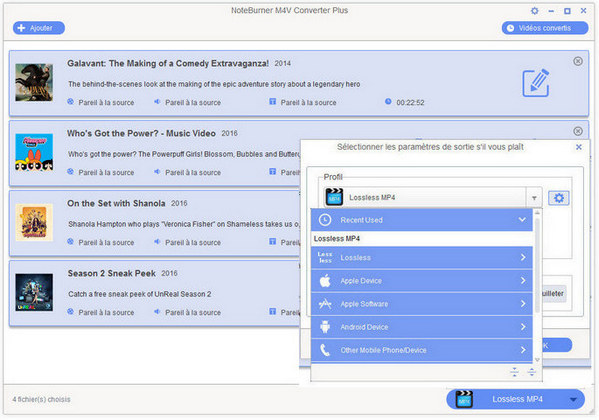The width and height of the screenshot is (599, 420).
Task: Select the Galavant poster thumbnail
Action: pyautogui.click(x=34, y=83)
